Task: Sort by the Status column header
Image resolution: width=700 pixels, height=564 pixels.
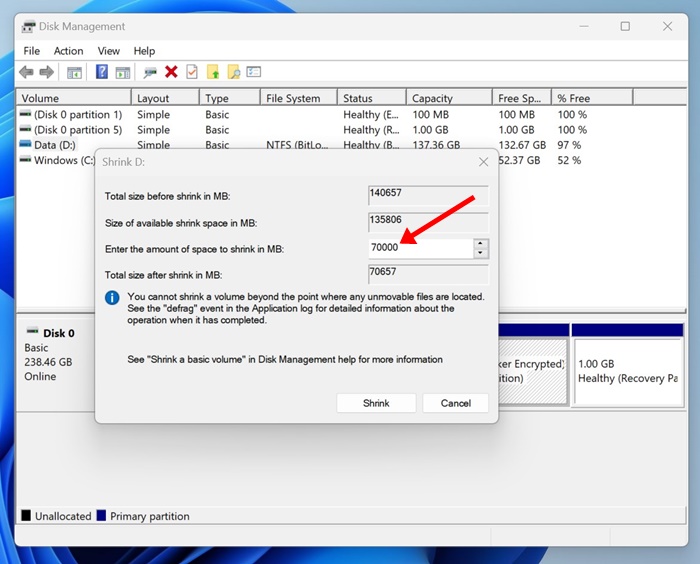Action: (x=371, y=98)
